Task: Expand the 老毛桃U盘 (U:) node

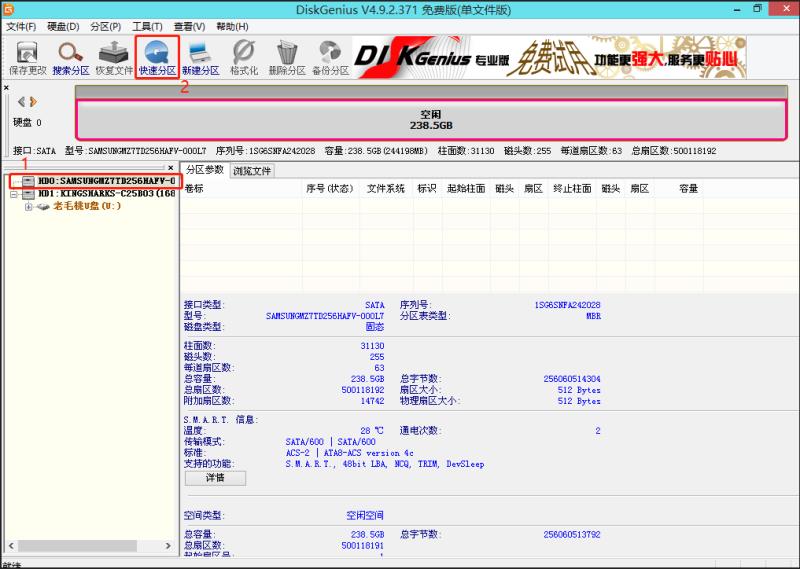Action: (x=29, y=207)
